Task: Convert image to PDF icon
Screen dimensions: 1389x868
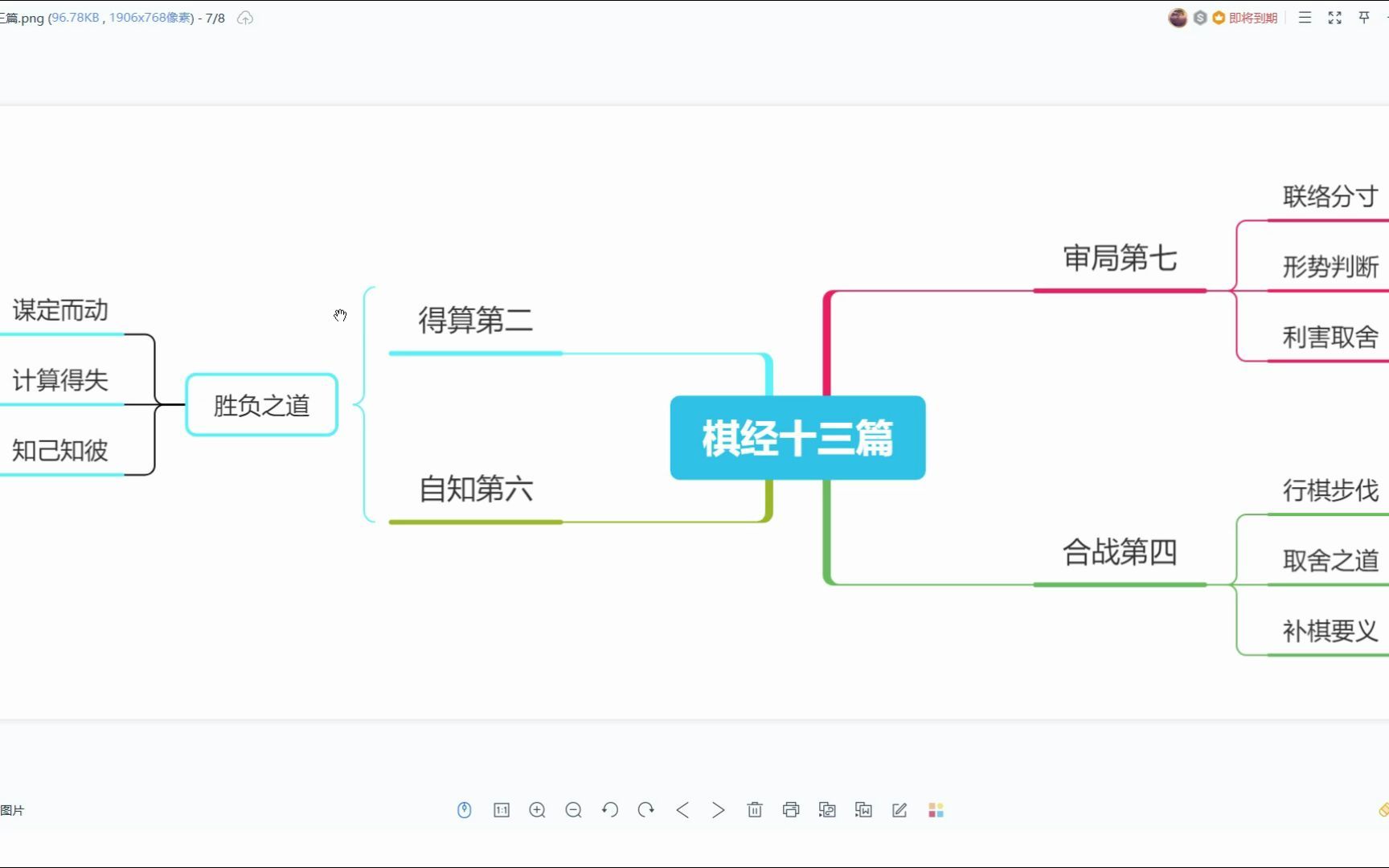Action: [x=827, y=810]
